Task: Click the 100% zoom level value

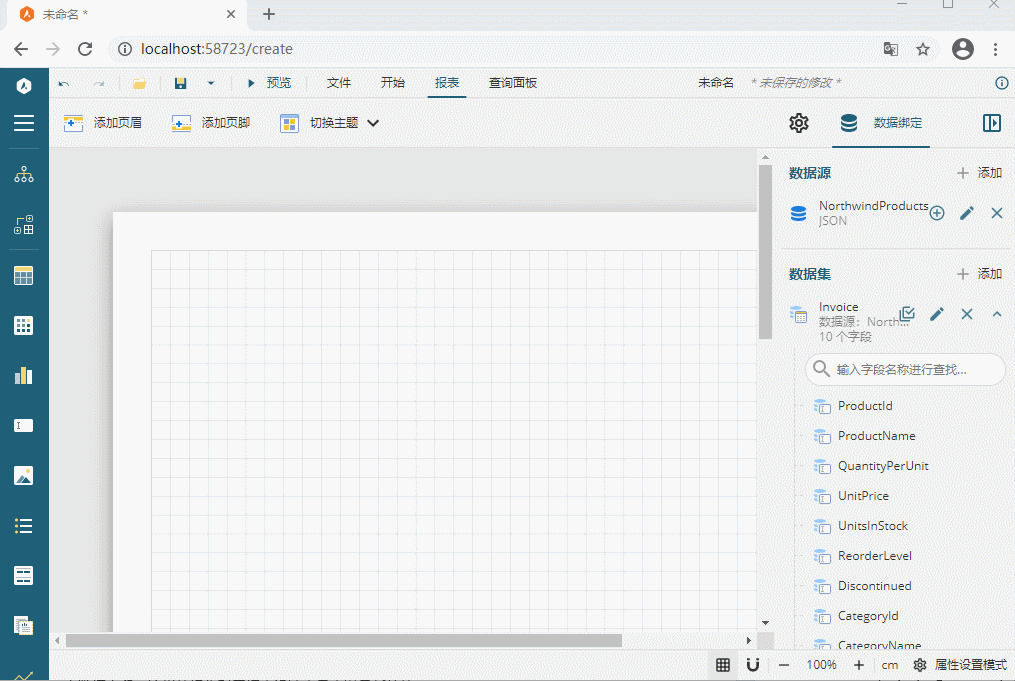Action: [821, 665]
